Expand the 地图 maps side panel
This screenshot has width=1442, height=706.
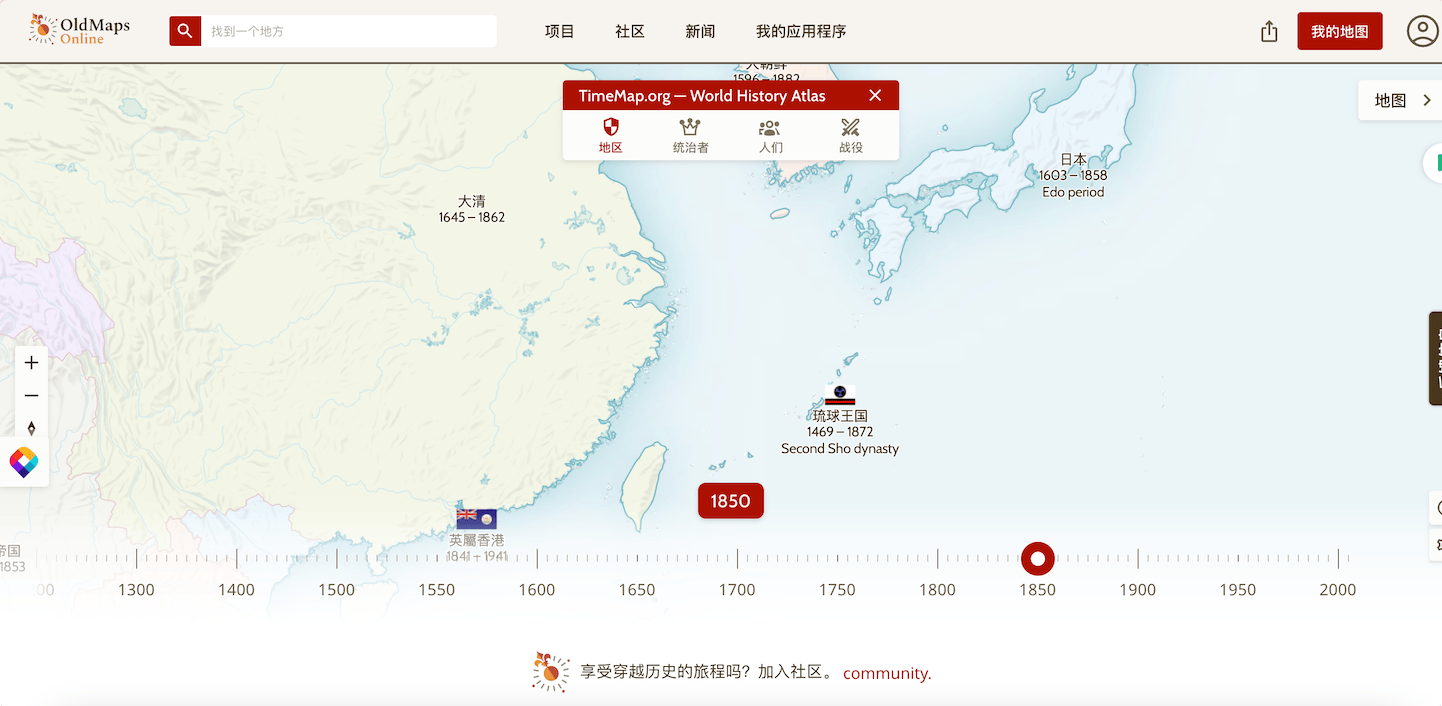coord(1402,100)
